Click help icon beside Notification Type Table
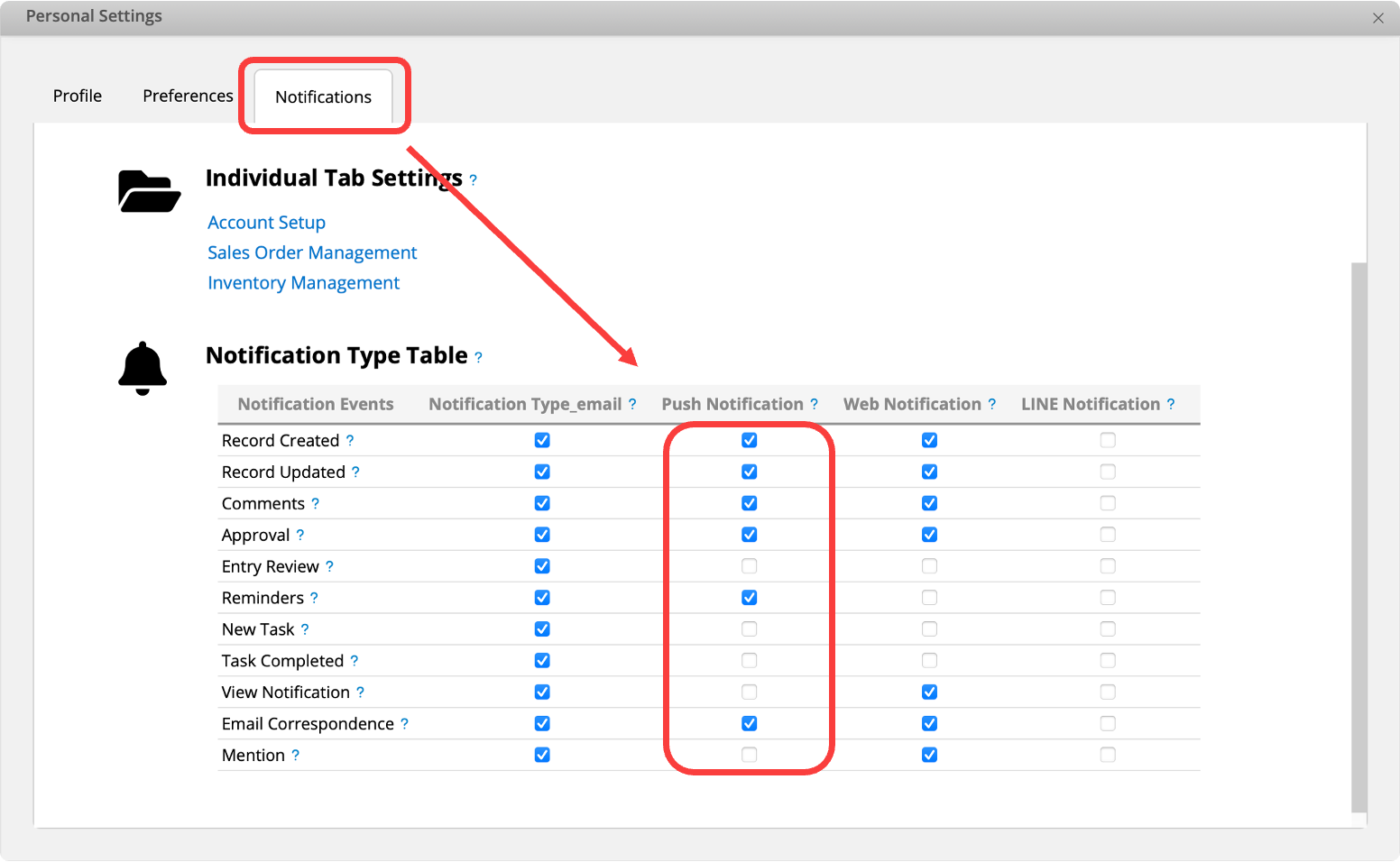1400x862 pixels. pyautogui.click(x=478, y=358)
